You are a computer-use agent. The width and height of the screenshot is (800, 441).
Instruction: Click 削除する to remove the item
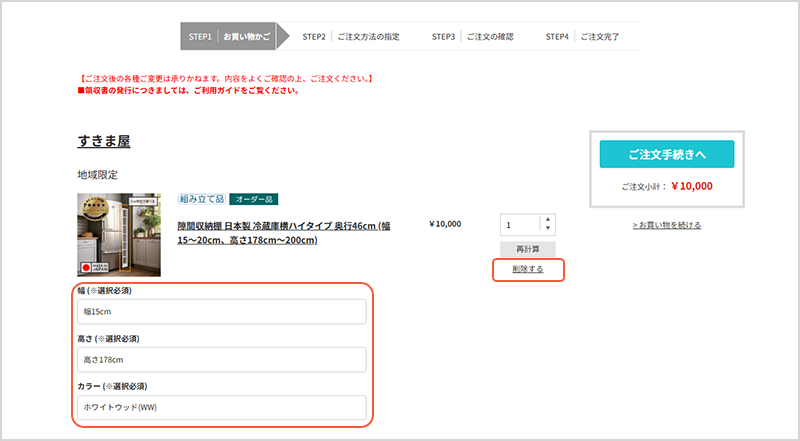pyautogui.click(x=527, y=269)
